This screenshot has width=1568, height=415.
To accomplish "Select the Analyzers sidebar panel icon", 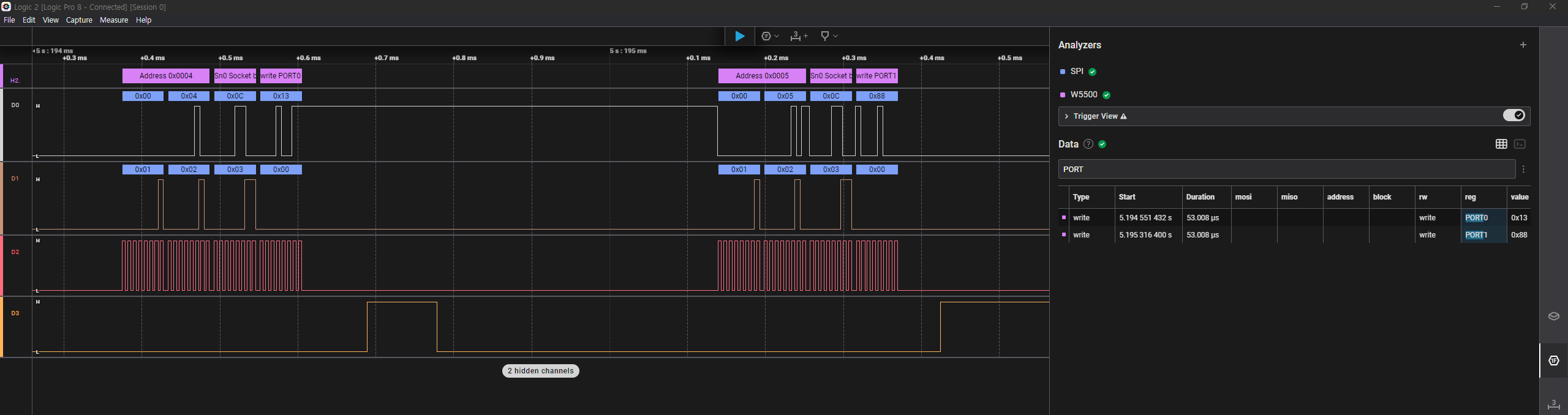I will click(x=1554, y=361).
